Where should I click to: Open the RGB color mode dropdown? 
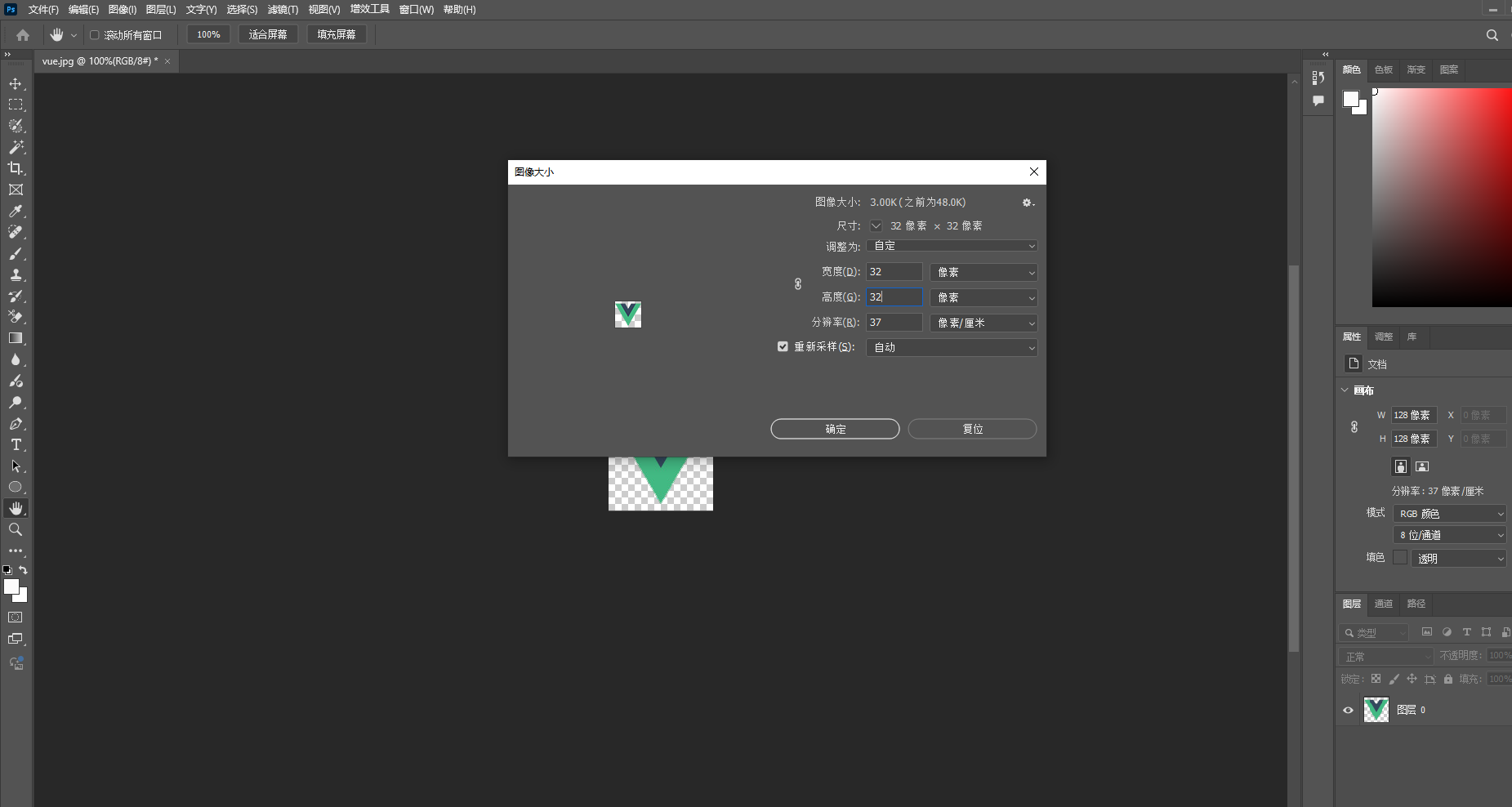pos(1449,514)
